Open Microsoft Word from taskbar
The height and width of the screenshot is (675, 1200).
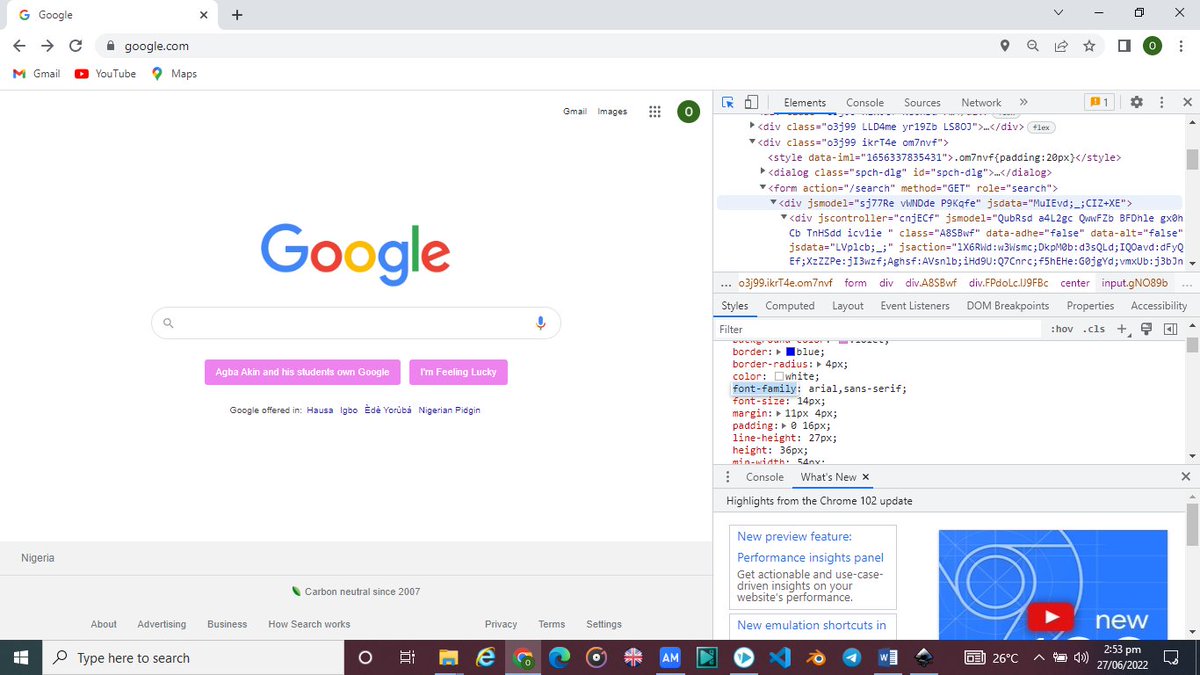[x=887, y=657]
